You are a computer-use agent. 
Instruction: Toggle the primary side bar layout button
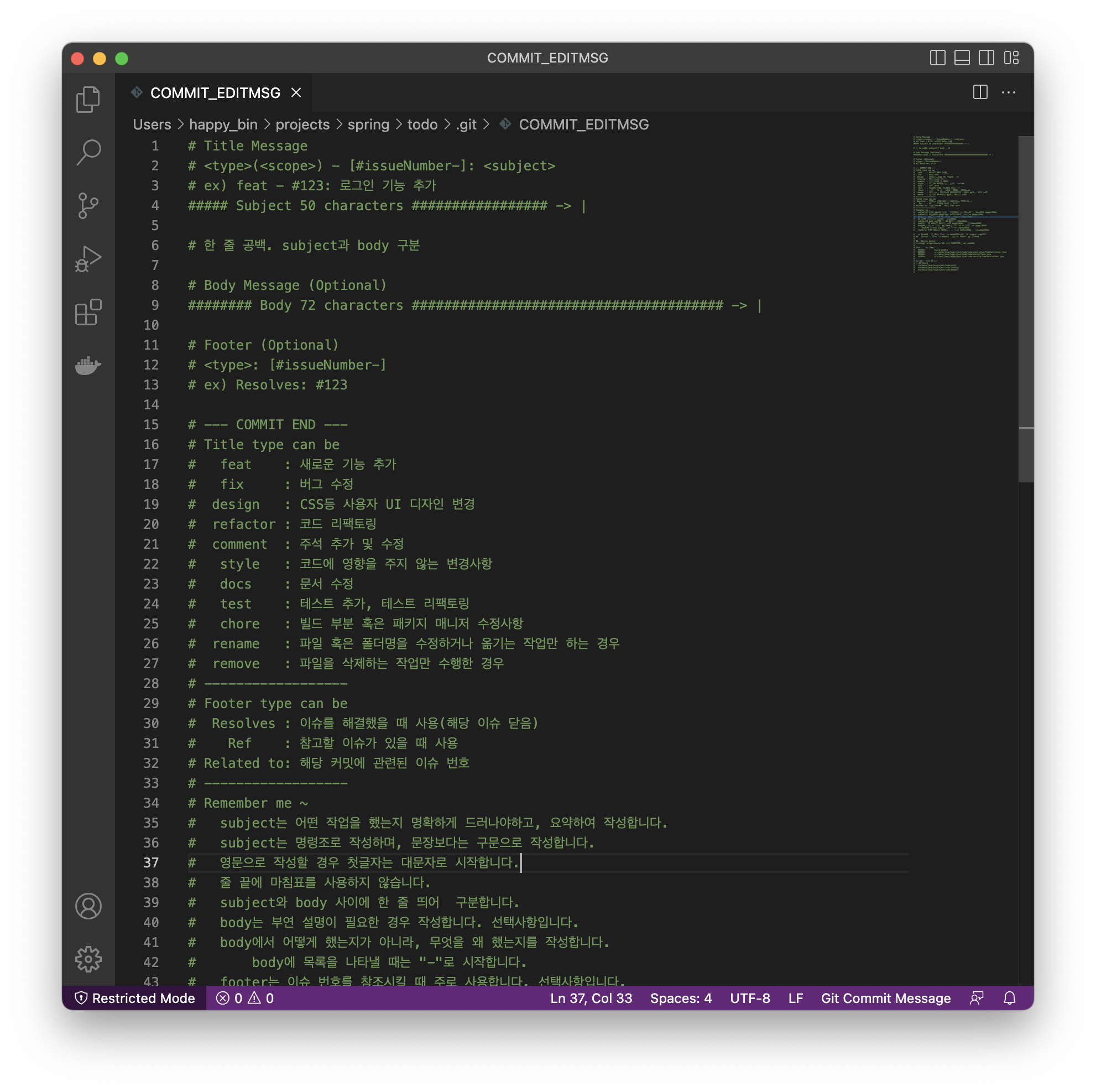[x=937, y=58]
